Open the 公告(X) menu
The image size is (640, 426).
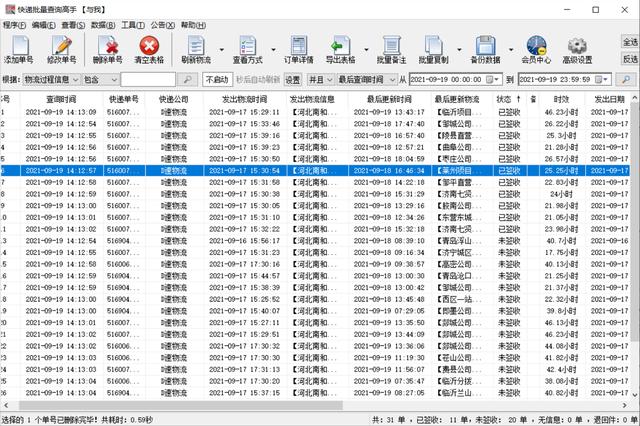coord(162,25)
